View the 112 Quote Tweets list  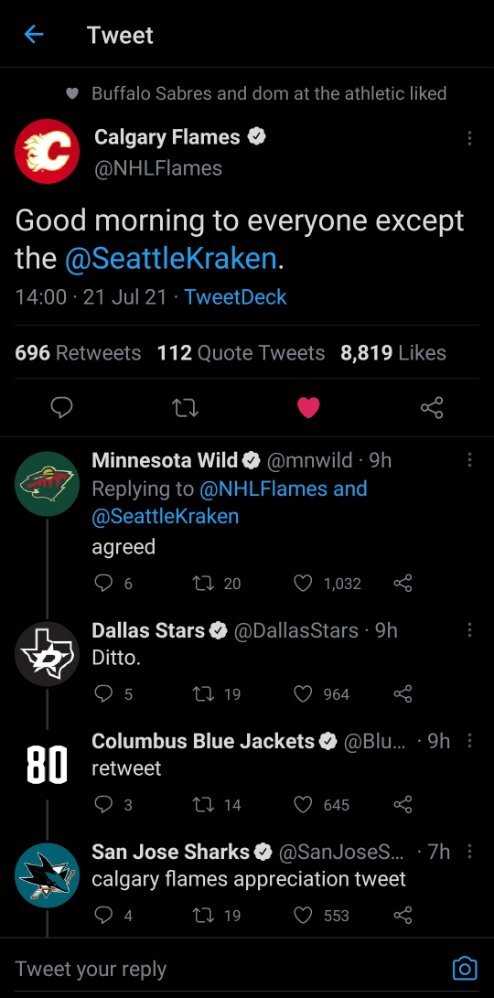click(241, 353)
